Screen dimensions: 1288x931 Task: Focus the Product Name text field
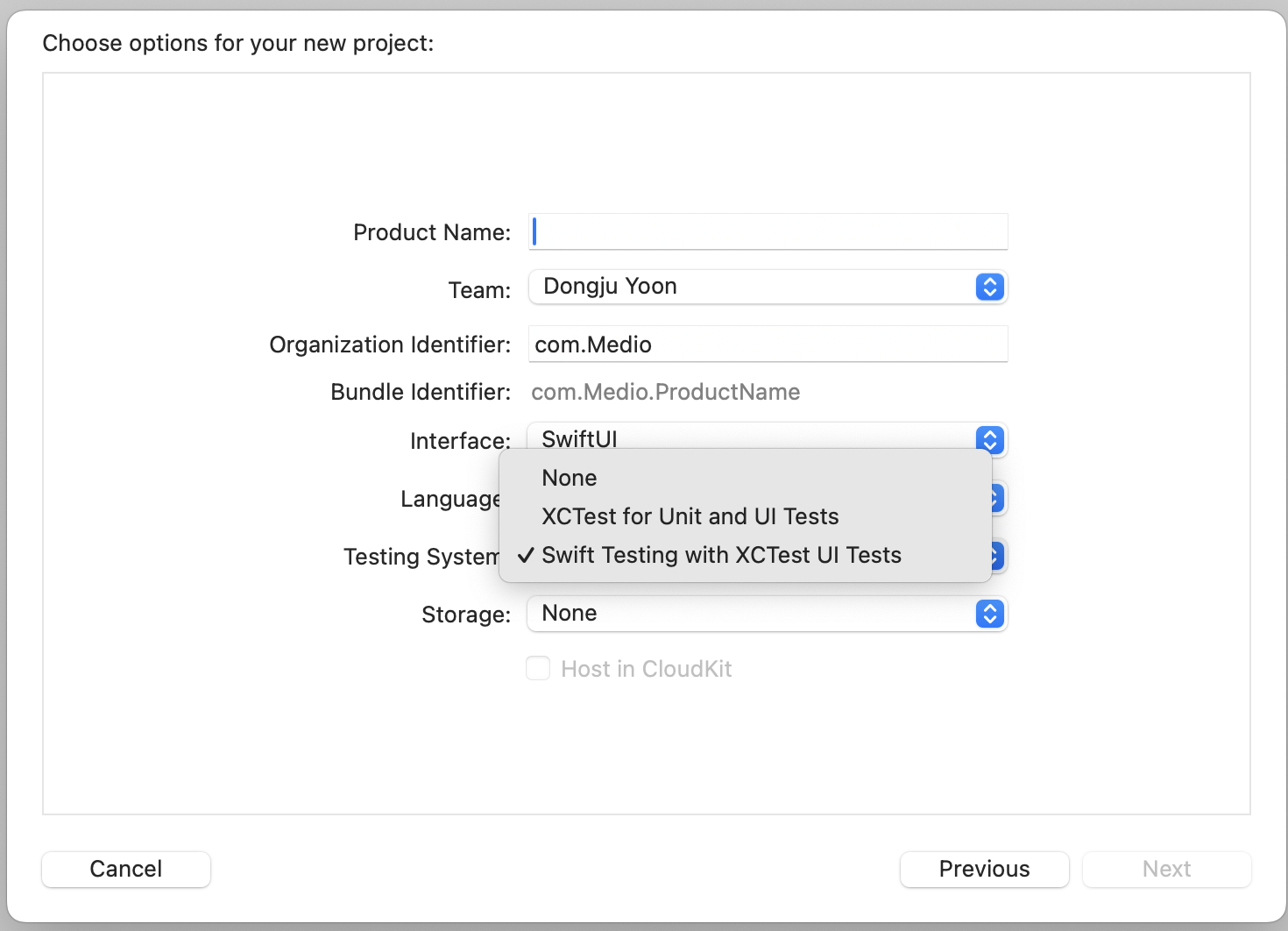[x=768, y=231]
